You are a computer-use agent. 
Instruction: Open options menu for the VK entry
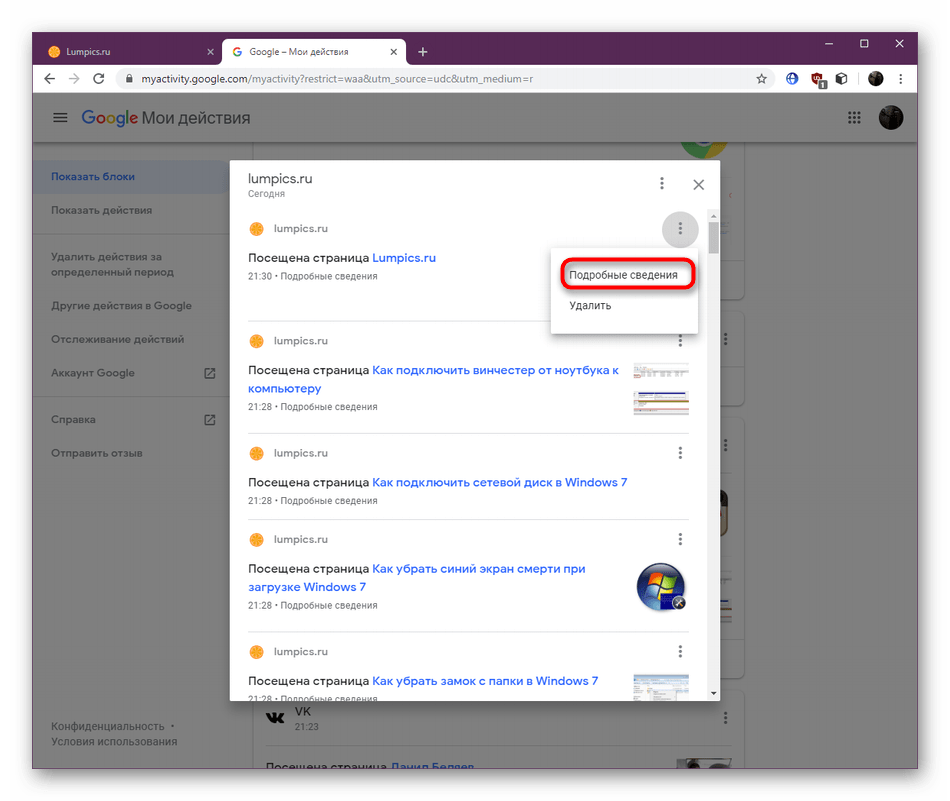click(x=725, y=718)
